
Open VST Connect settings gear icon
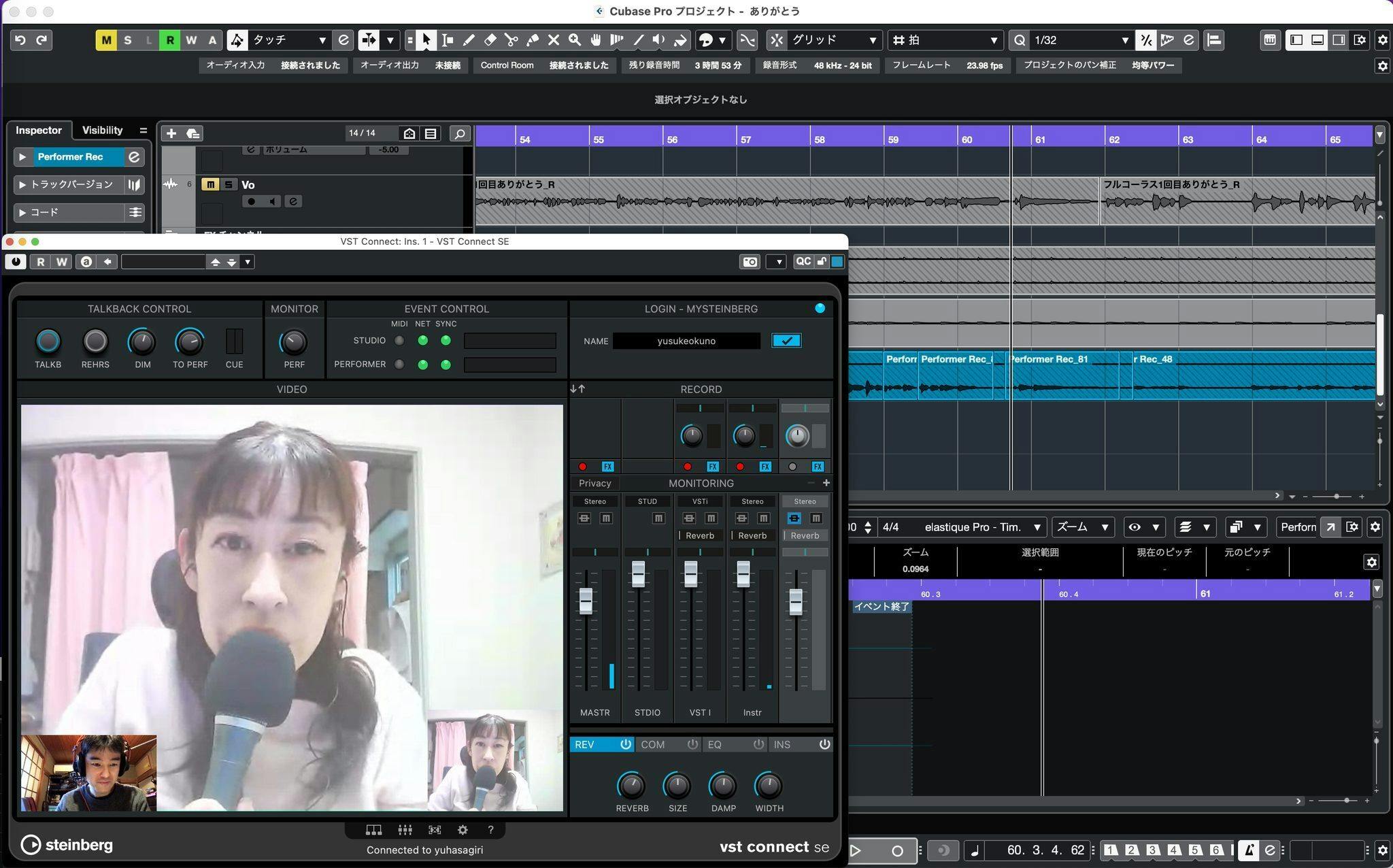463,830
